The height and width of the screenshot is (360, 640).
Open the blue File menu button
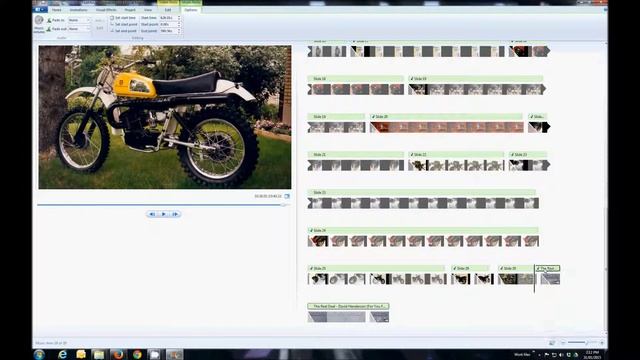click(x=40, y=10)
